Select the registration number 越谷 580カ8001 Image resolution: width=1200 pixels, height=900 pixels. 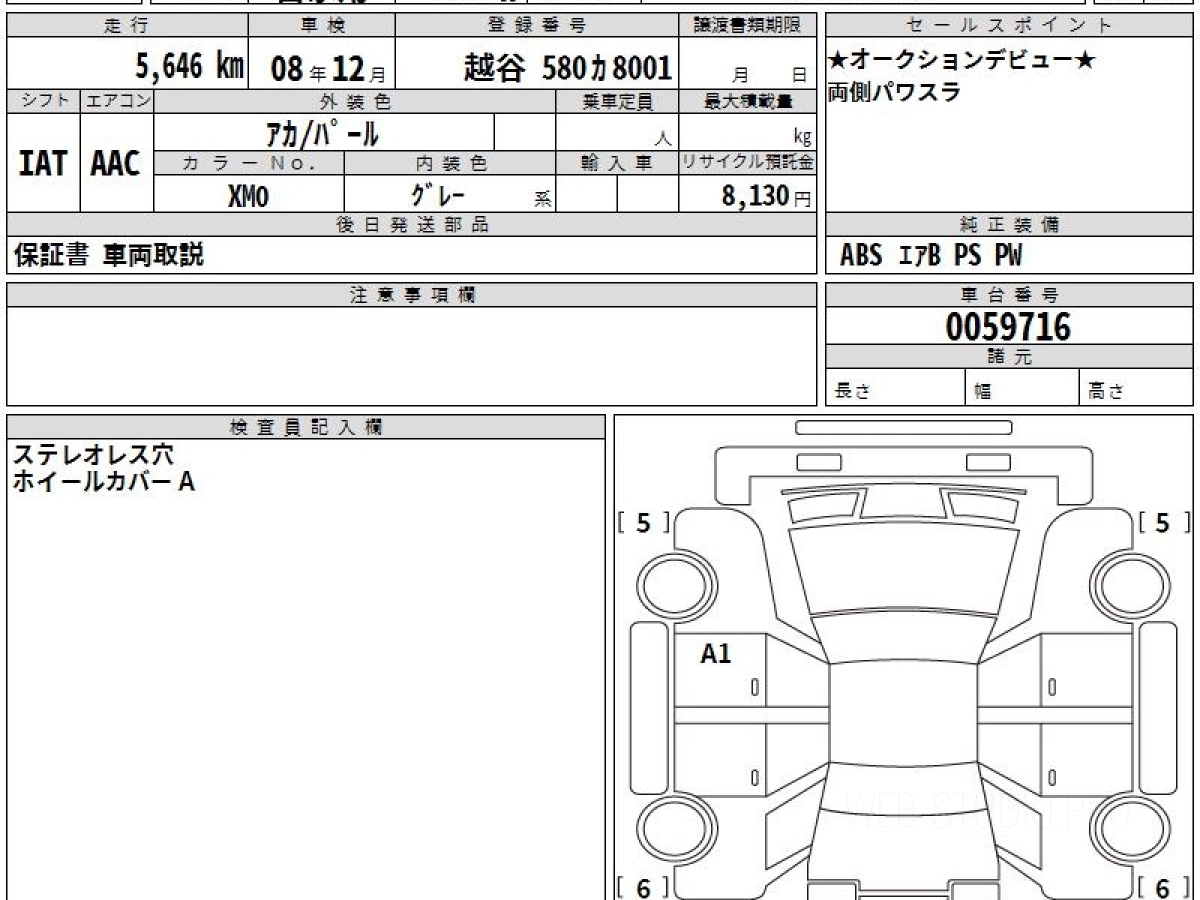coord(567,67)
